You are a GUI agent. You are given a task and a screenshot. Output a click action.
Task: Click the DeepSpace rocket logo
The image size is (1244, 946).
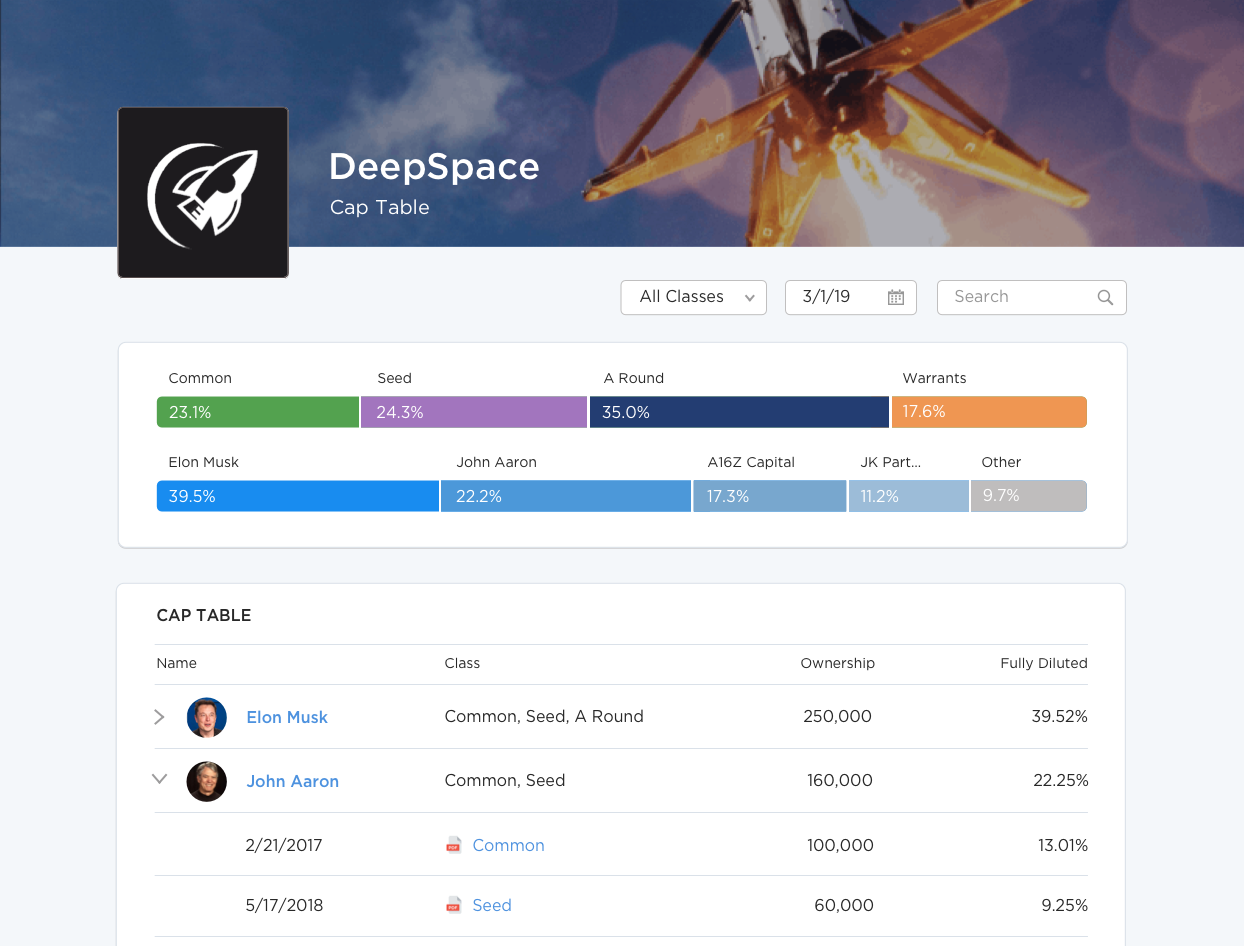203,192
